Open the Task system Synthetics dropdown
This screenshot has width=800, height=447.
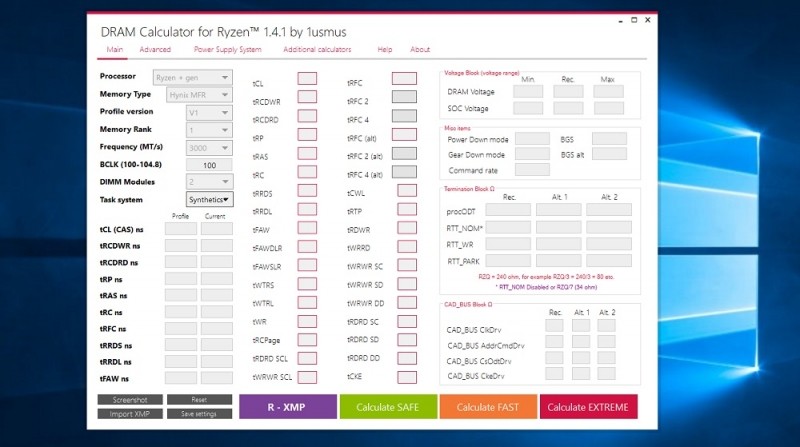(x=209, y=200)
